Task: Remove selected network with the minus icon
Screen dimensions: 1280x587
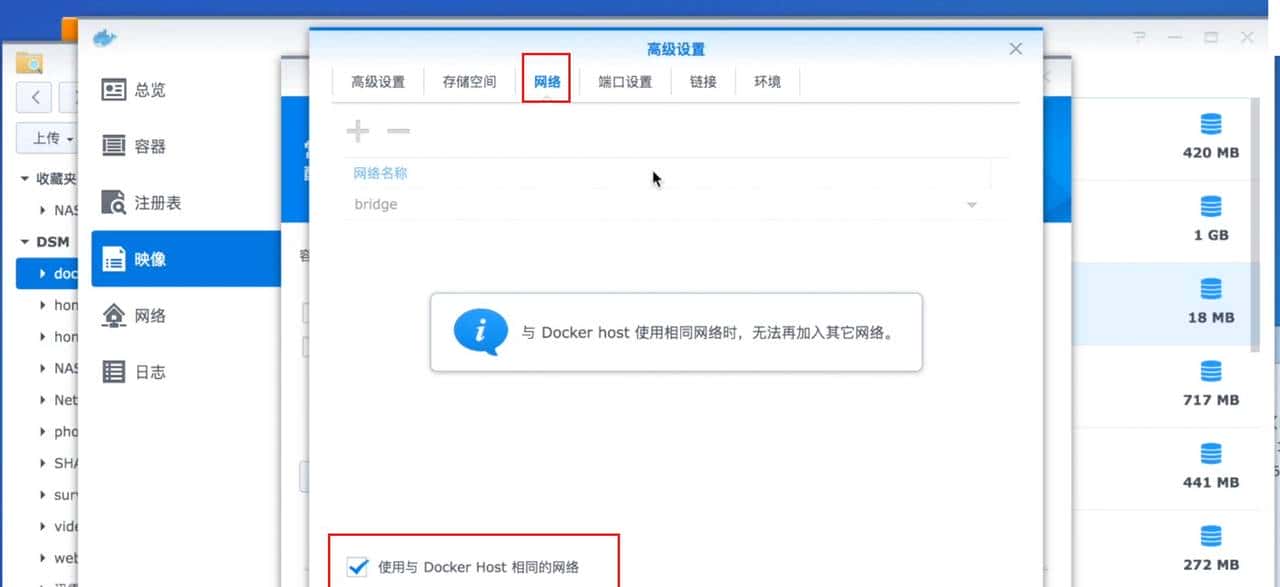Action: pos(396,131)
